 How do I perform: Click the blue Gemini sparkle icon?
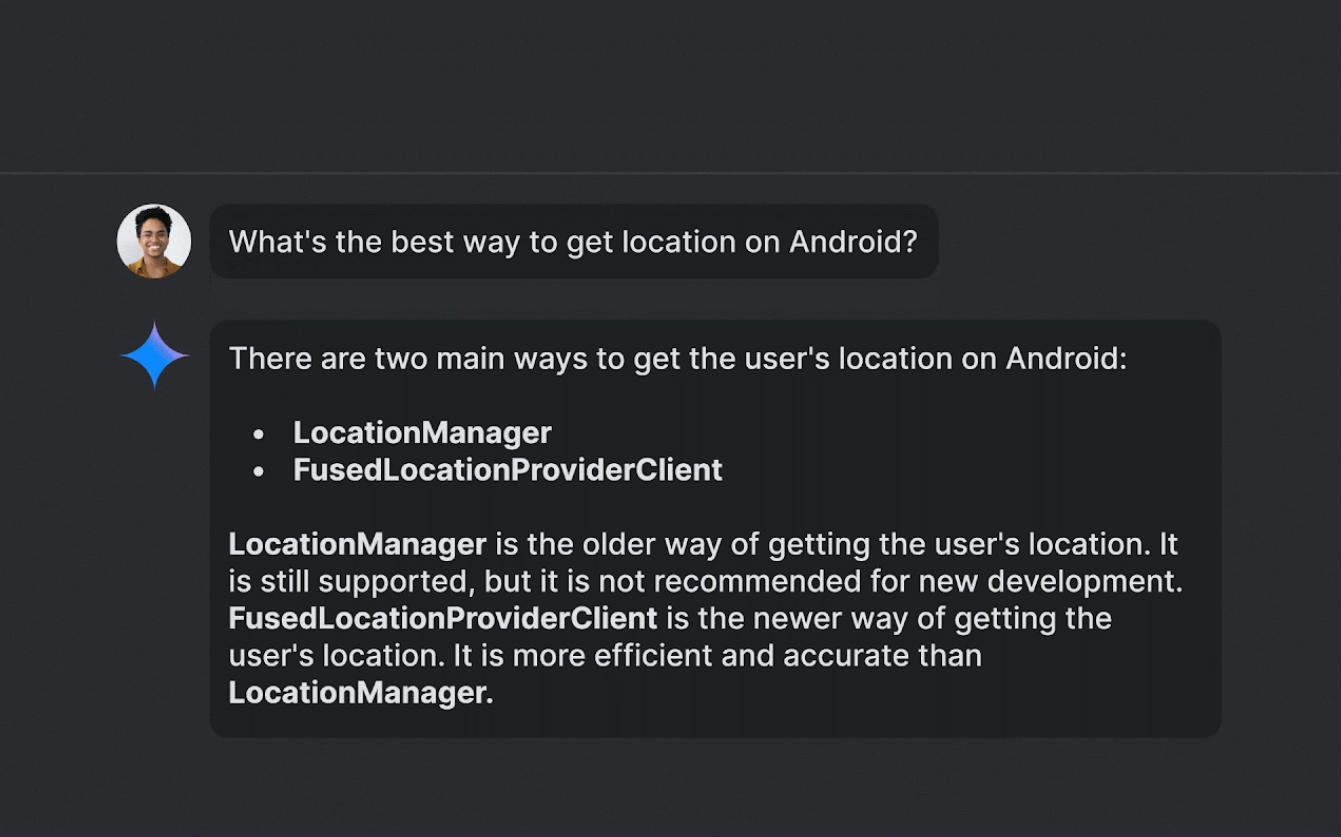pos(155,355)
